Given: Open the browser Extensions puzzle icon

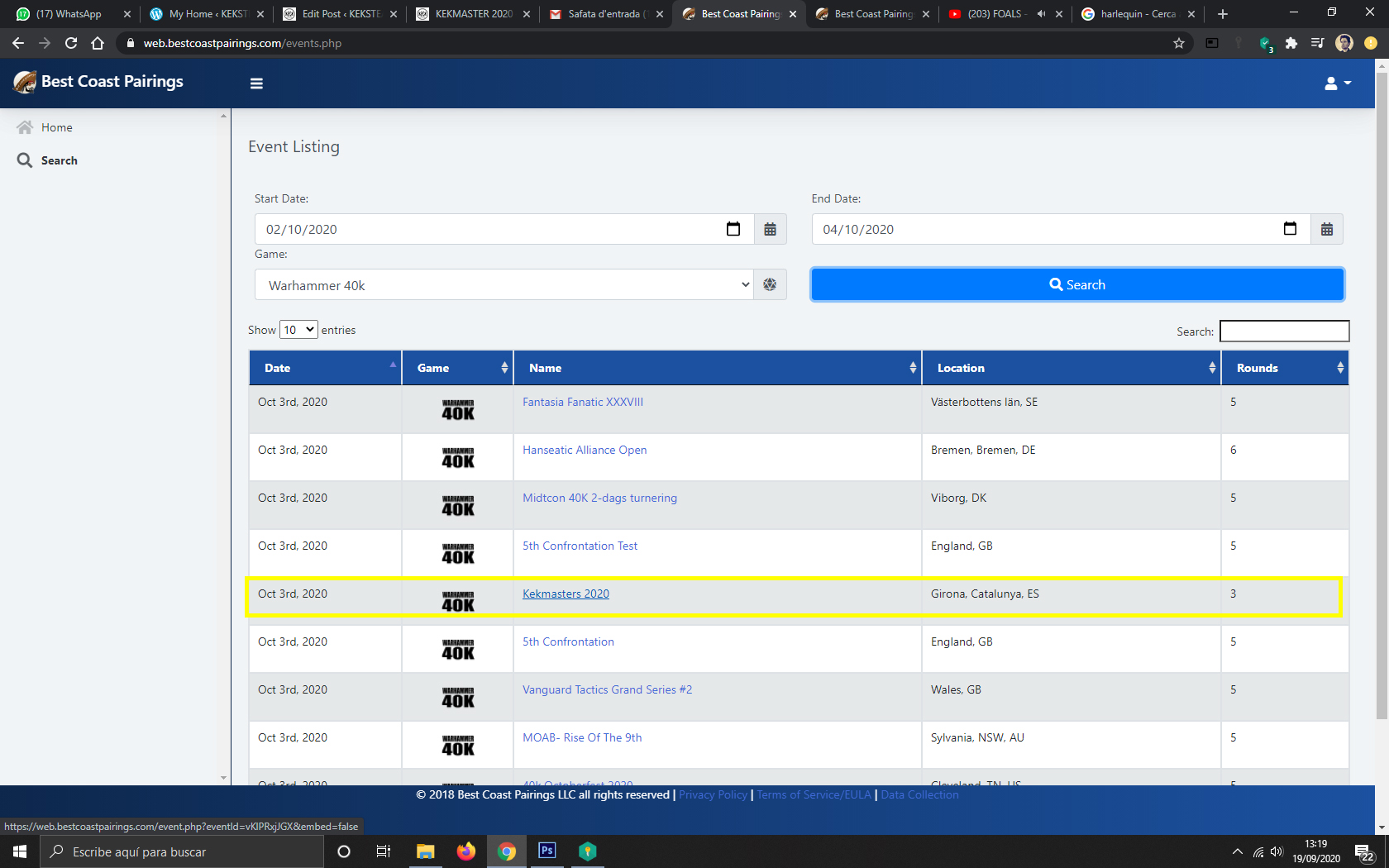Looking at the screenshot, I should point(1291,43).
